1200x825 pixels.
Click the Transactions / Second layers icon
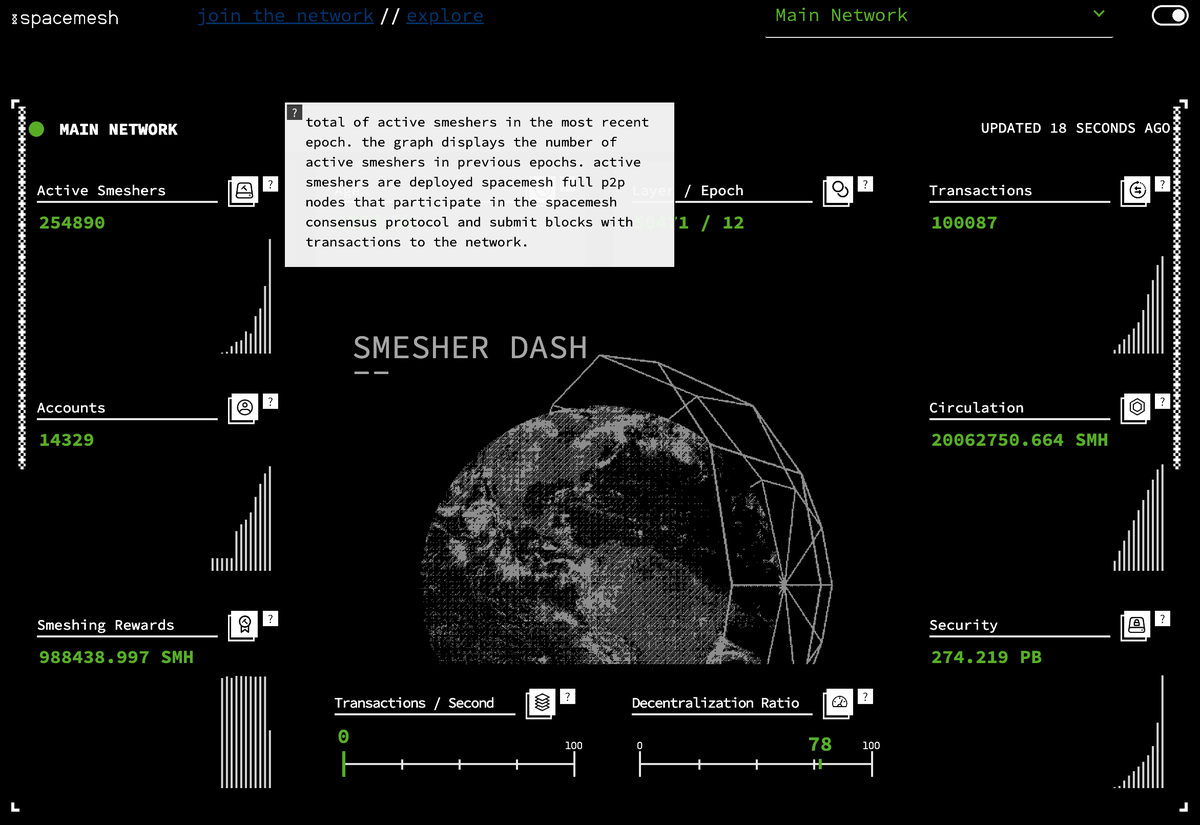point(541,703)
